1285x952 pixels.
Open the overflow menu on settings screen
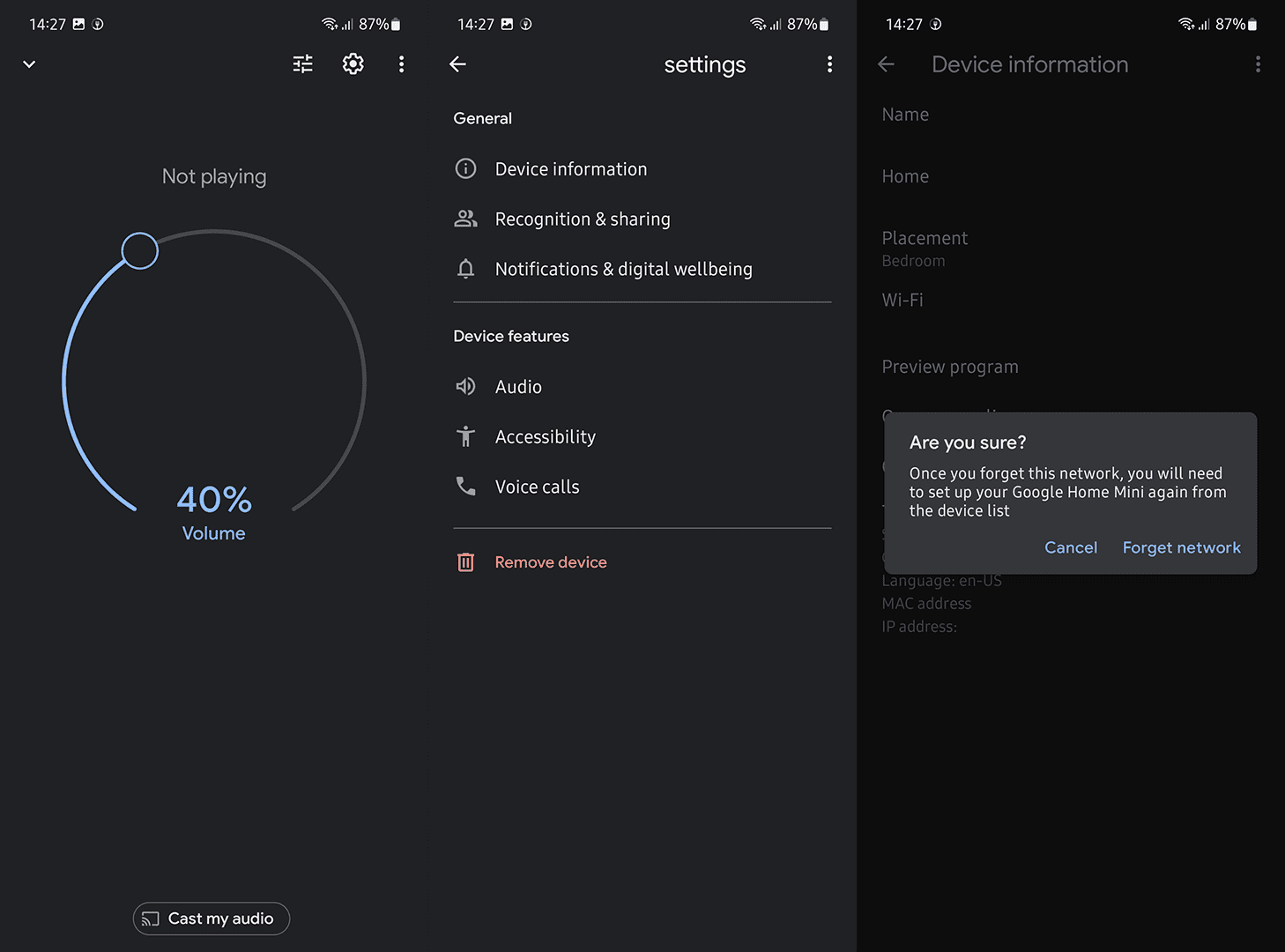point(829,63)
